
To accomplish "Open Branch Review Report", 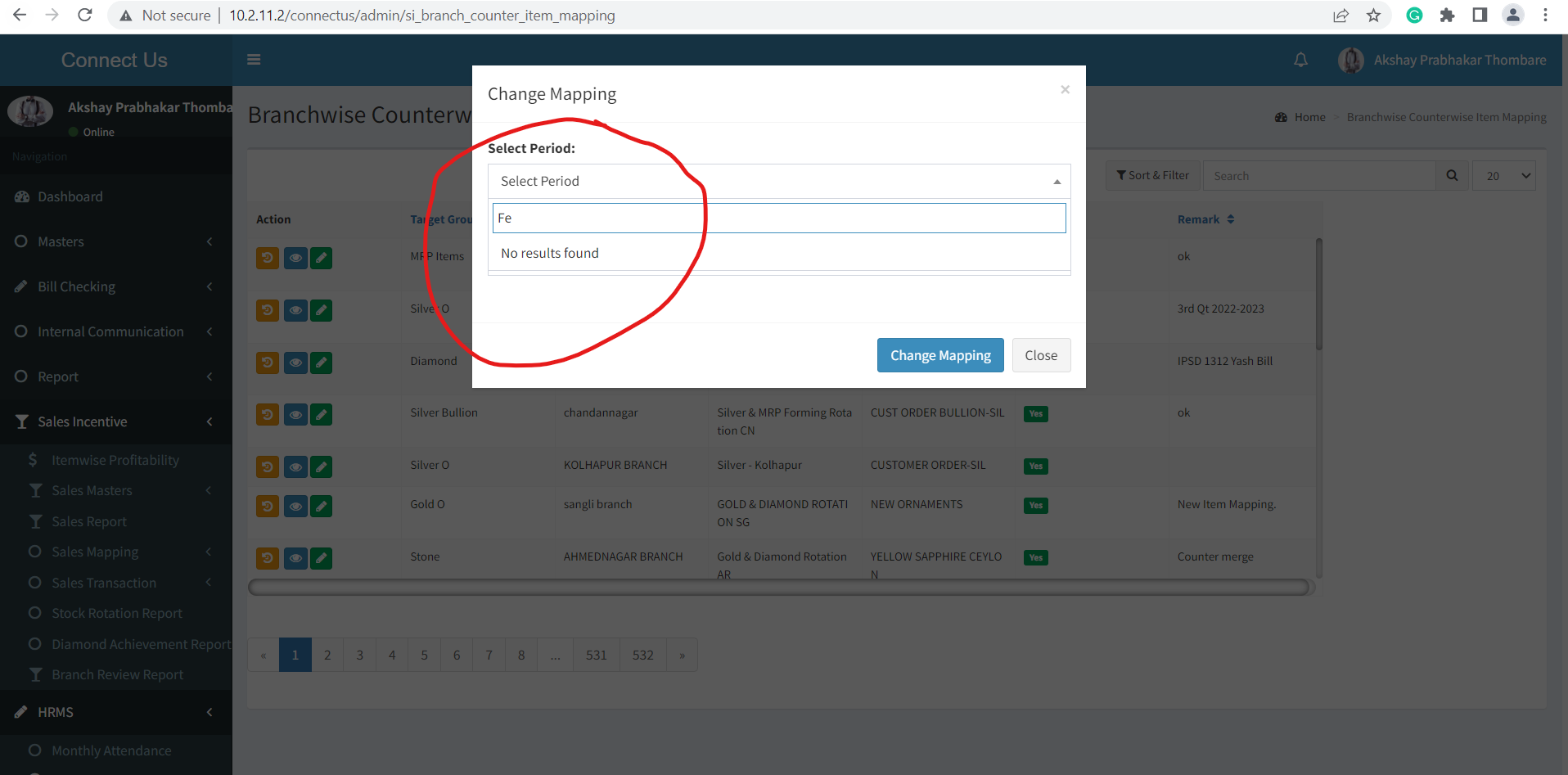I will 115,674.
